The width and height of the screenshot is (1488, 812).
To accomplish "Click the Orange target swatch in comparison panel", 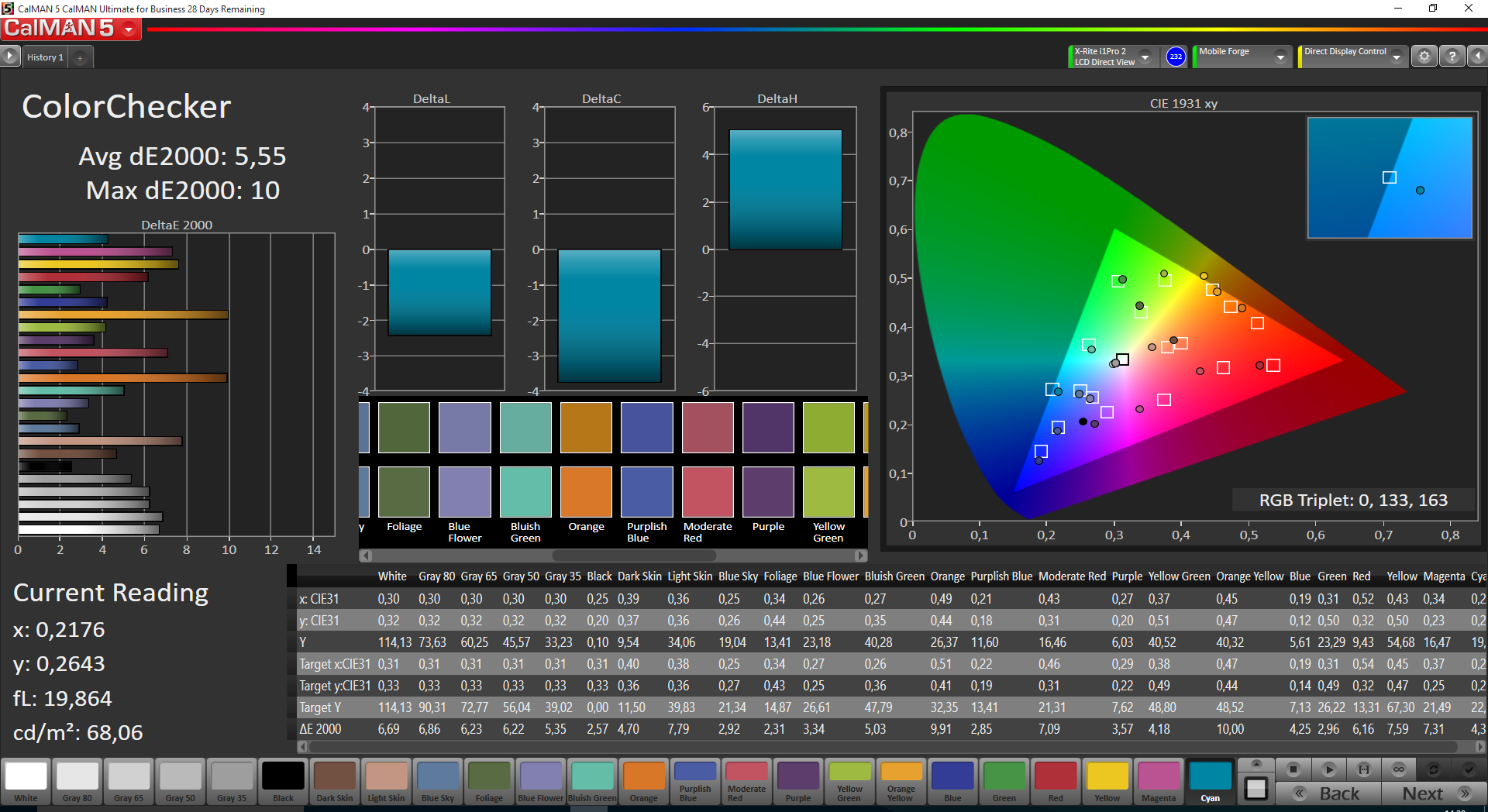I will click(x=586, y=492).
